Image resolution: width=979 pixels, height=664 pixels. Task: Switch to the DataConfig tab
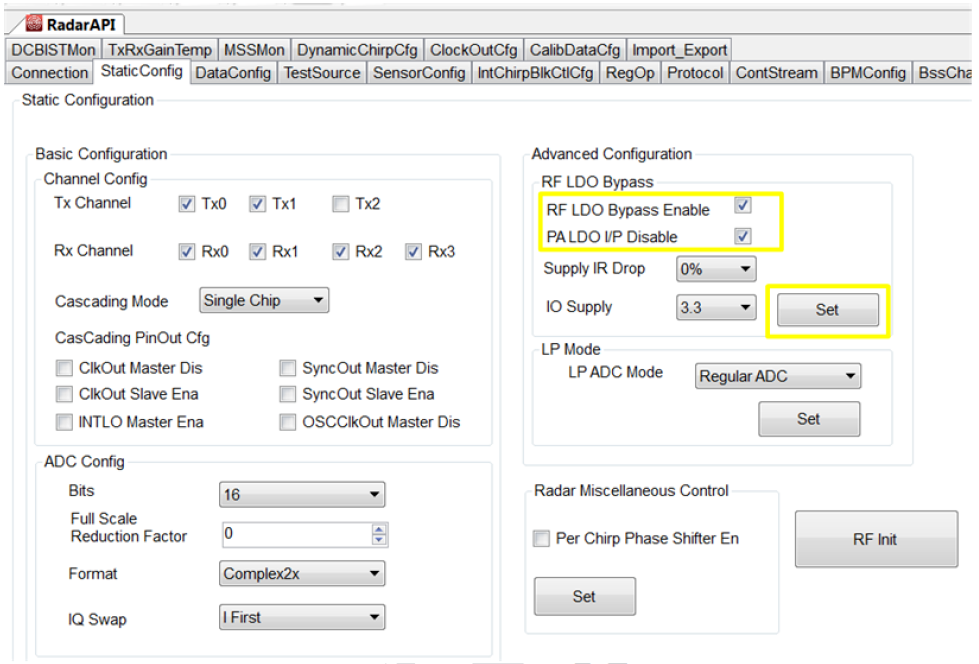click(233, 72)
